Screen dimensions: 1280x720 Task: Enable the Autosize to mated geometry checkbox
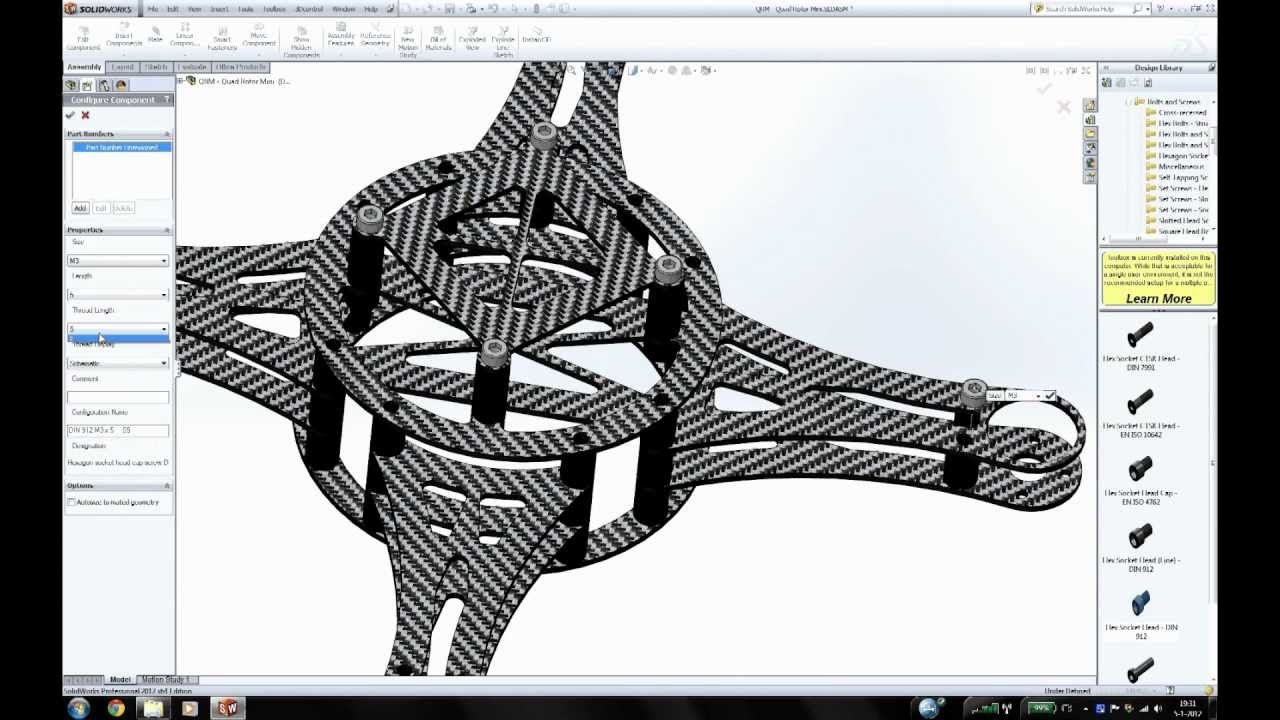pos(72,502)
